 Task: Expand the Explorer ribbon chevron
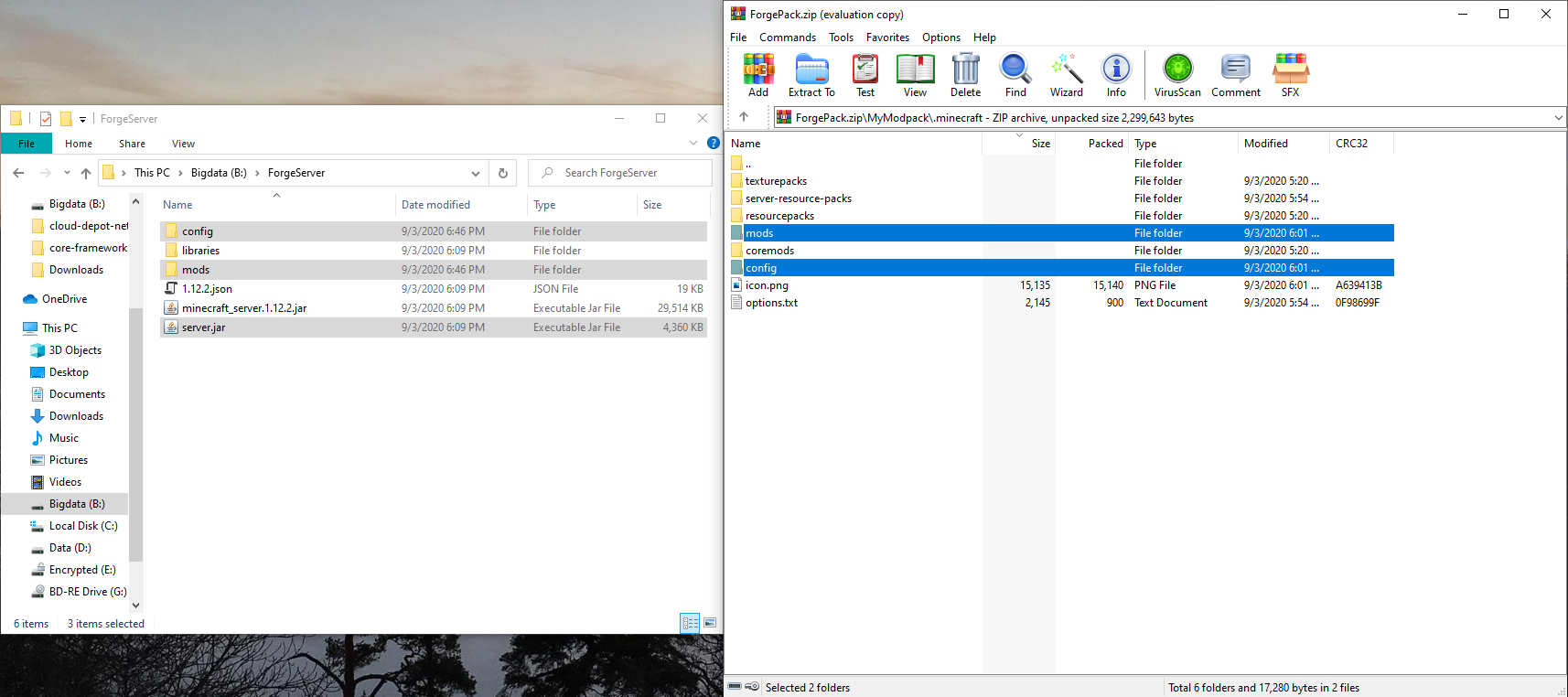693,143
